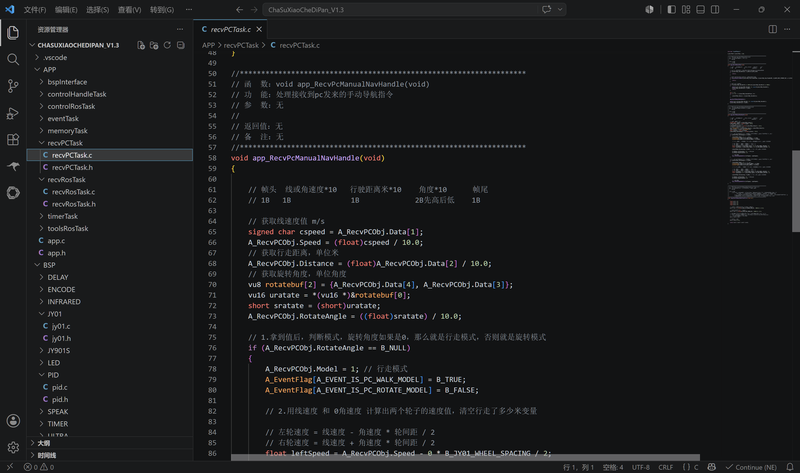
Task: Open jy01.c in the explorer
Action: click(x=110, y=326)
